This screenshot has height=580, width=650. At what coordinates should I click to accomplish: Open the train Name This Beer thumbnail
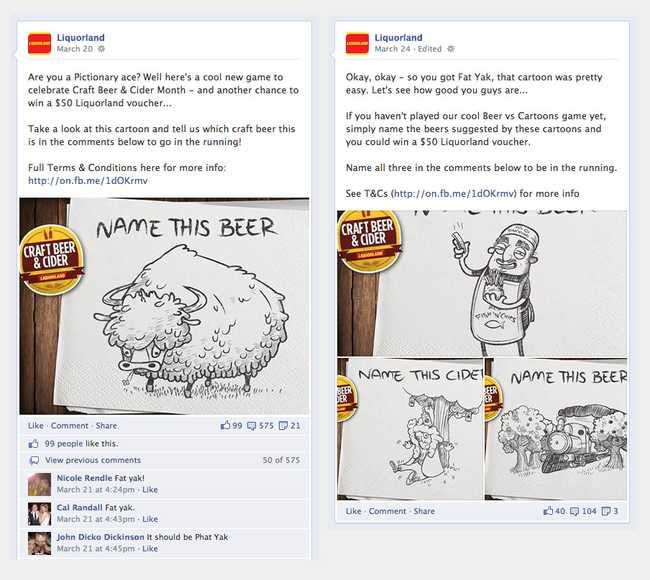coord(556,429)
